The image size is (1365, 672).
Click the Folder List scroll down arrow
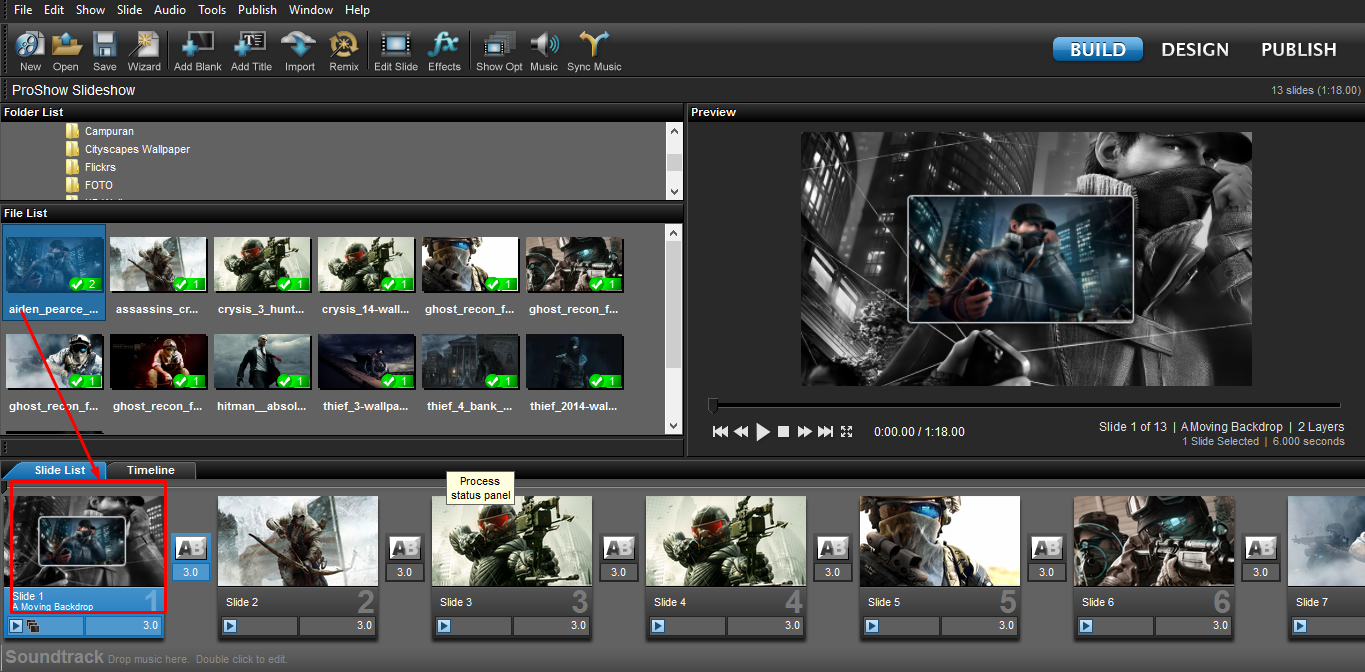tap(674, 191)
